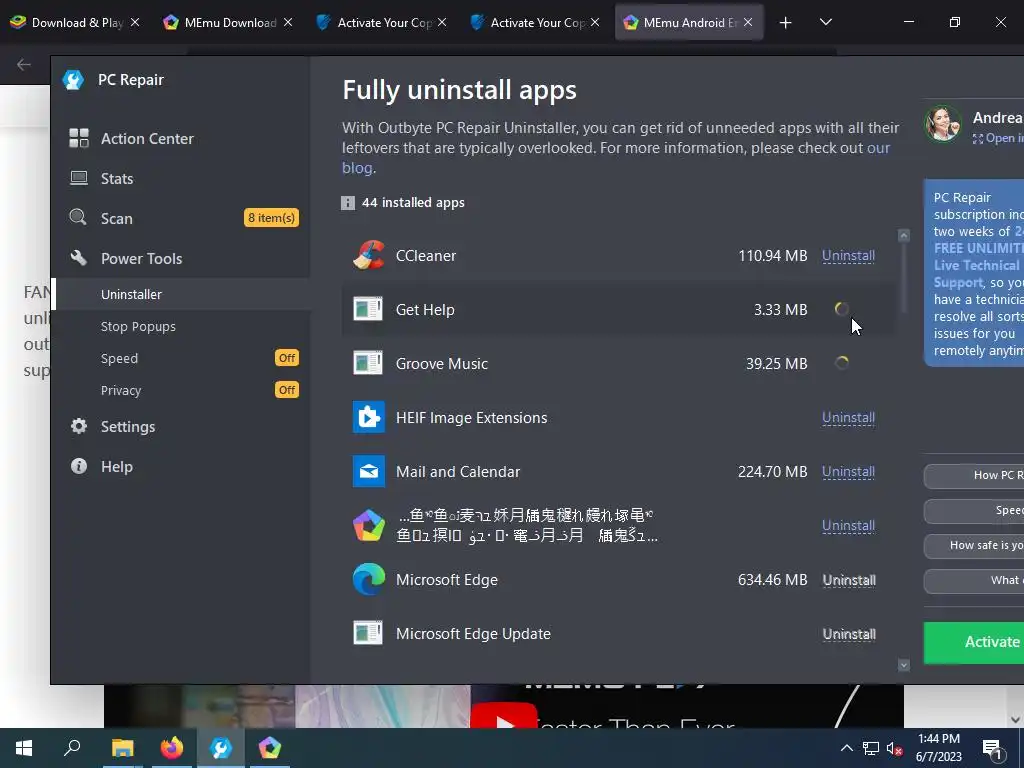Click the app list scroll-up arrow

point(904,235)
